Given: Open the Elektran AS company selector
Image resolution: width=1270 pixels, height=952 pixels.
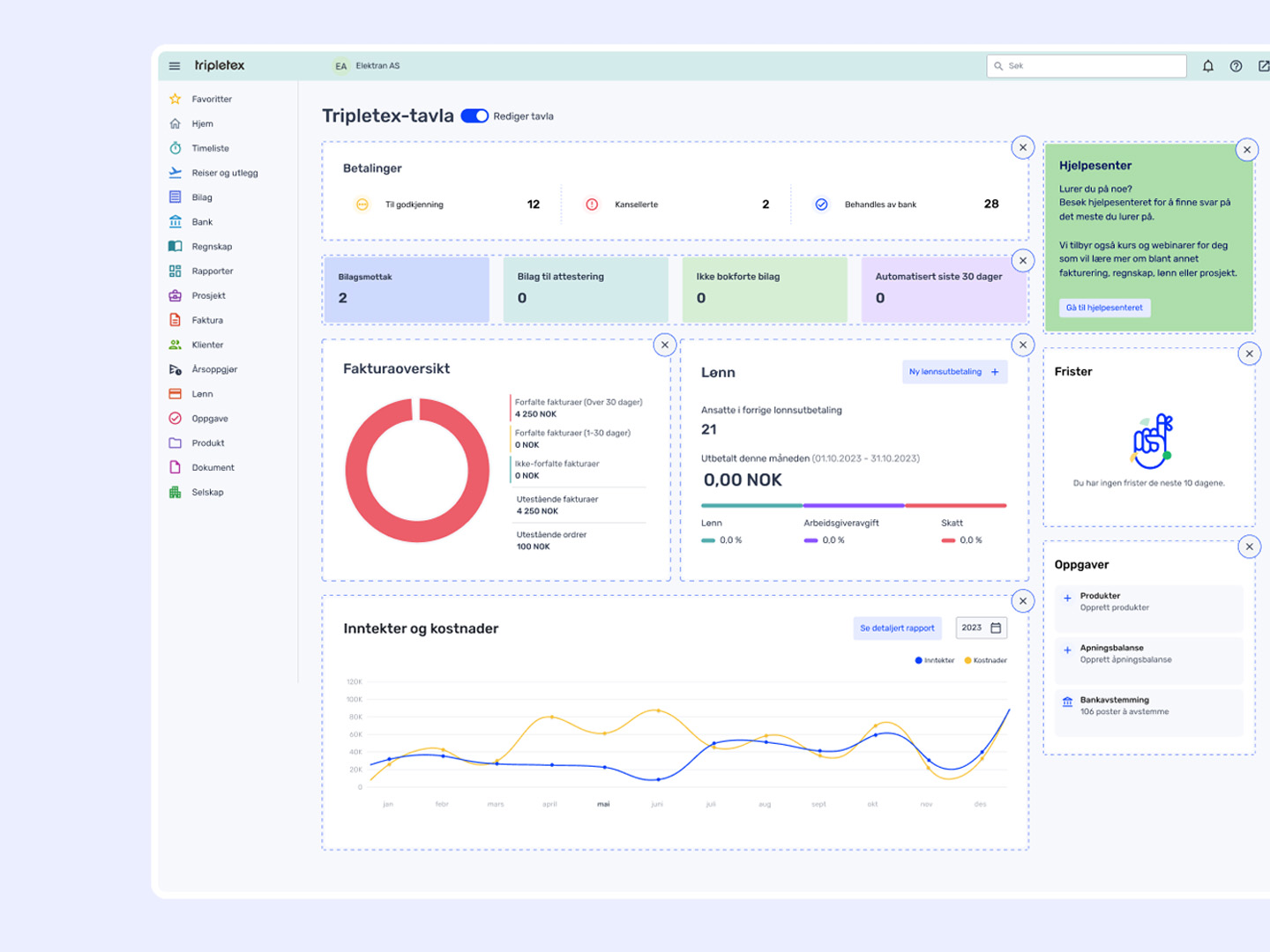Looking at the screenshot, I should click(368, 66).
